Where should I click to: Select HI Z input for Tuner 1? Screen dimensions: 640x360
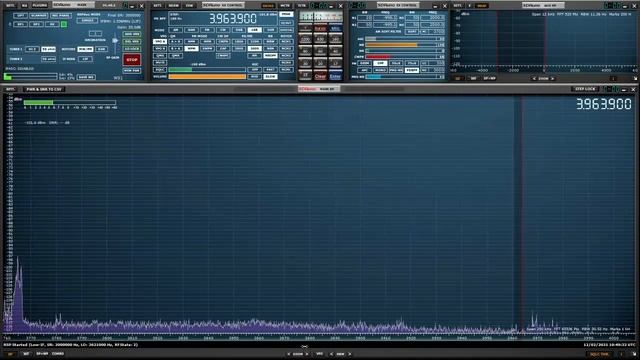click(x=32, y=49)
